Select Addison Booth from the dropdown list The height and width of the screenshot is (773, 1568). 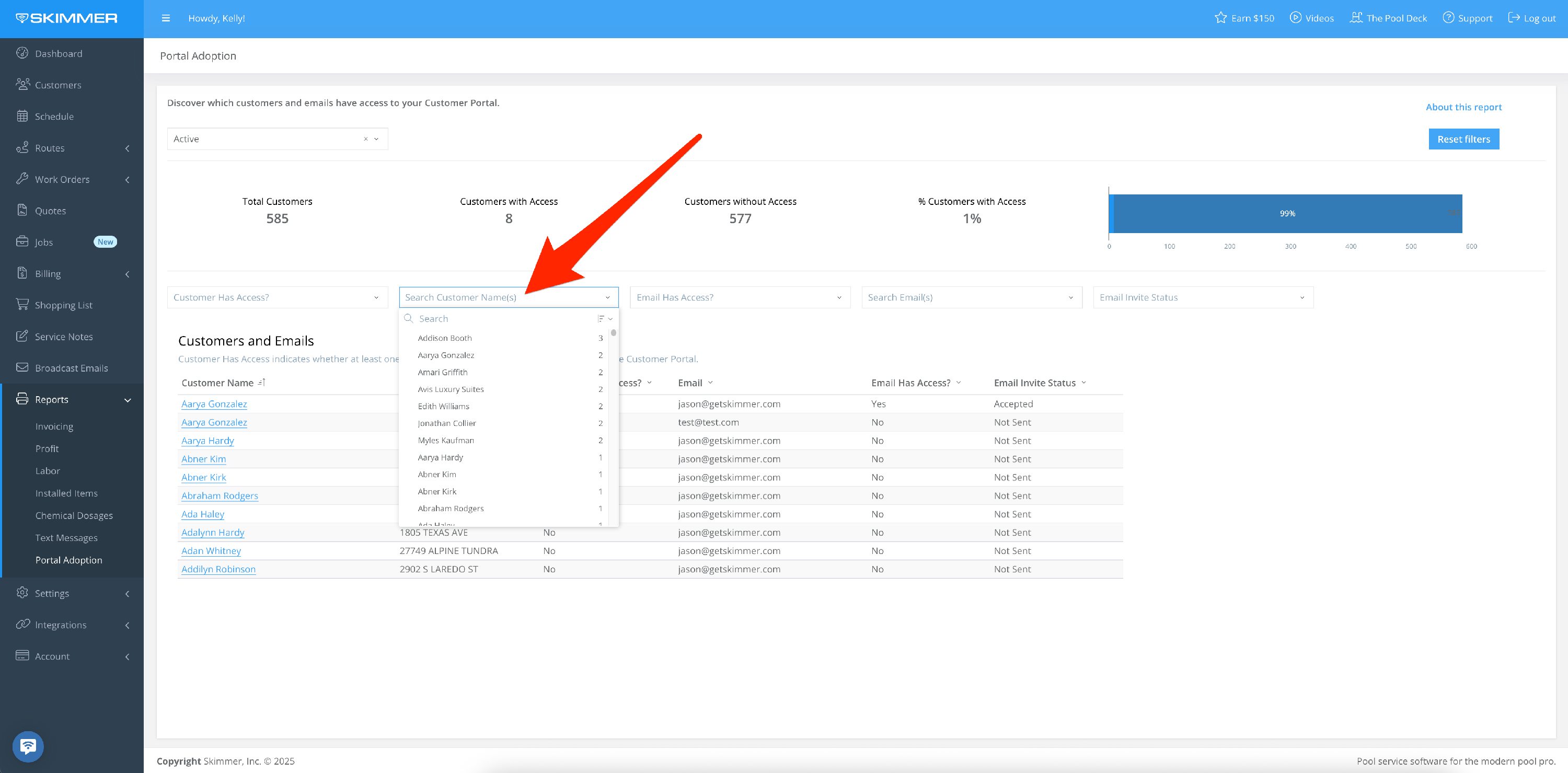(445, 338)
